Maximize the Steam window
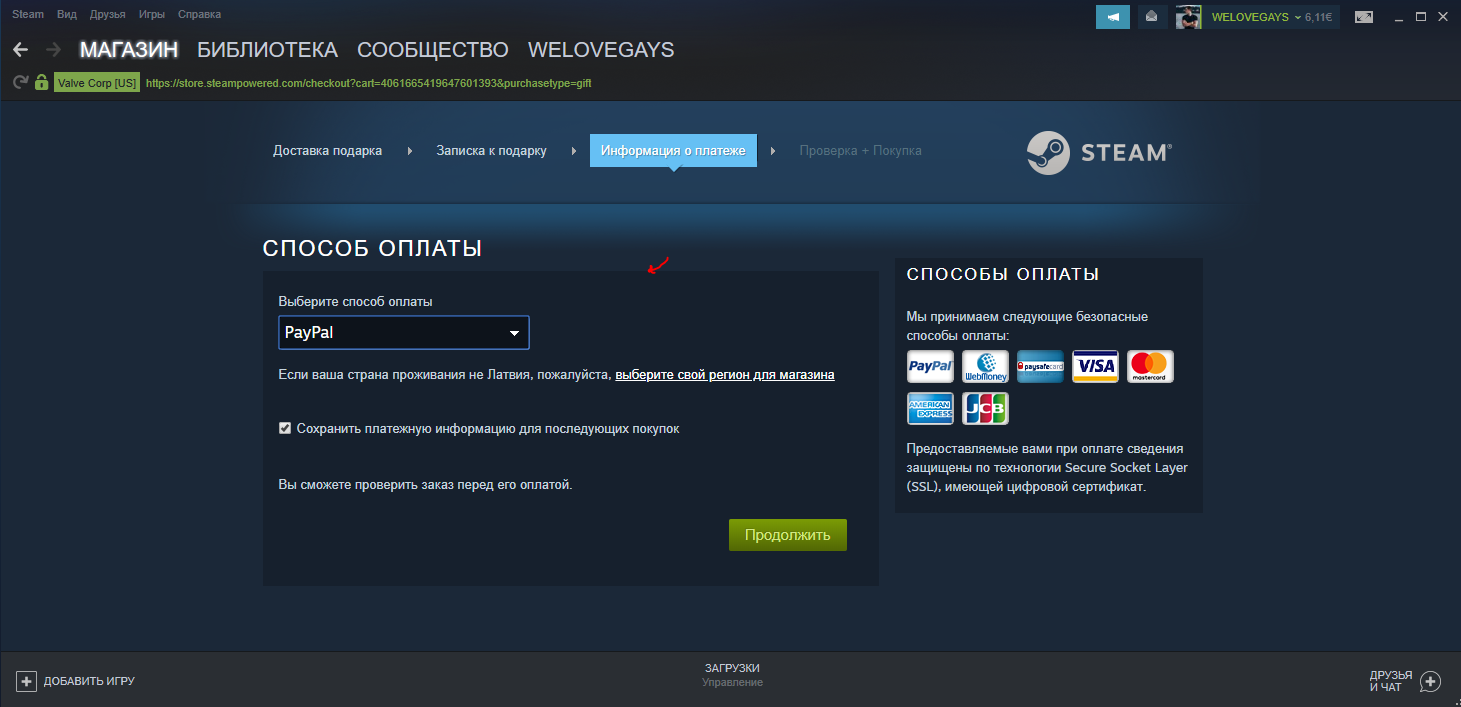Image resolution: width=1461 pixels, height=707 pixels. click(x=1420, y=17)
